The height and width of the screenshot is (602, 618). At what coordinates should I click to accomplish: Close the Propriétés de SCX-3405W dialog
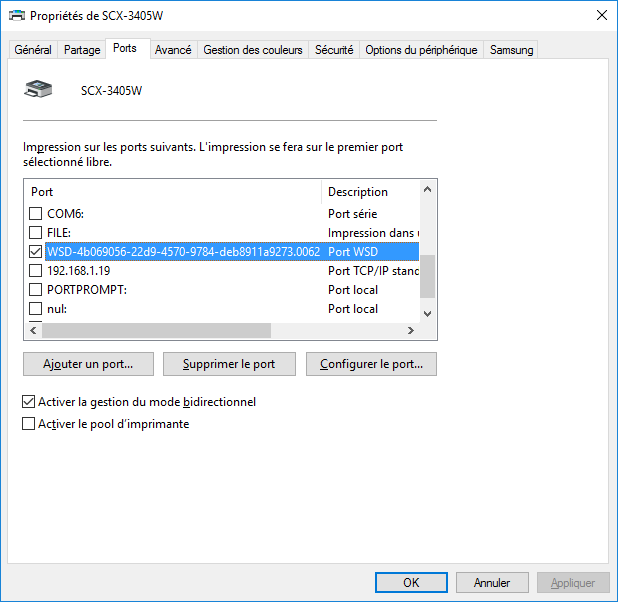602,15
